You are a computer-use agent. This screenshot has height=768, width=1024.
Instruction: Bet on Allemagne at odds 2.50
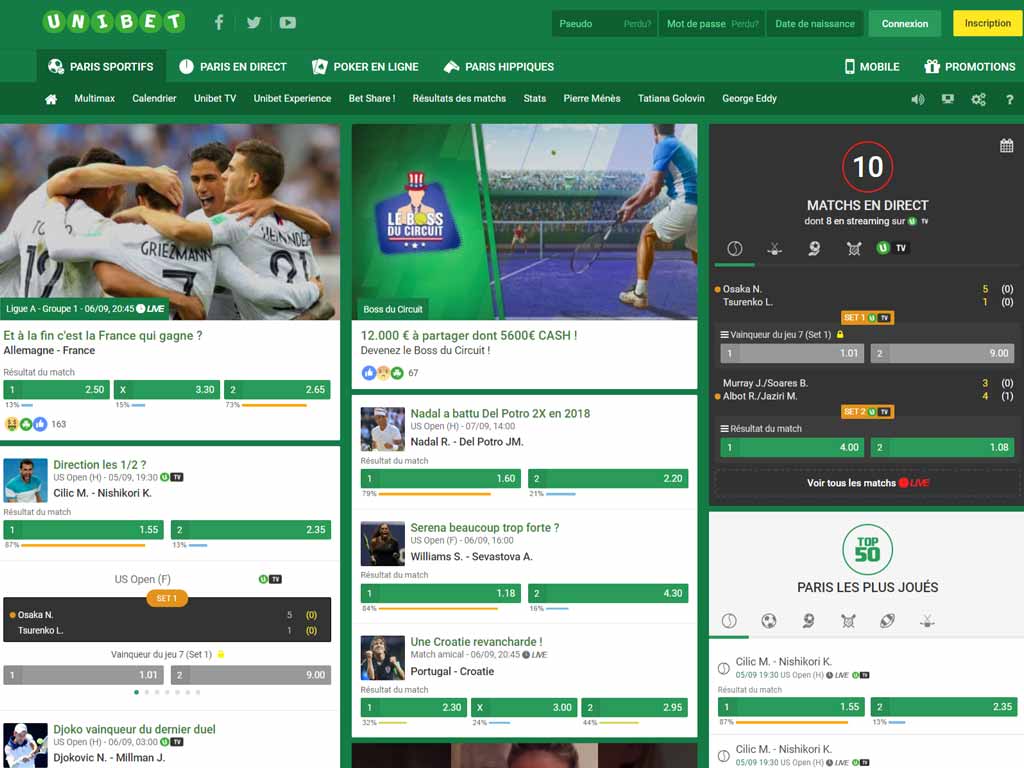56,390
